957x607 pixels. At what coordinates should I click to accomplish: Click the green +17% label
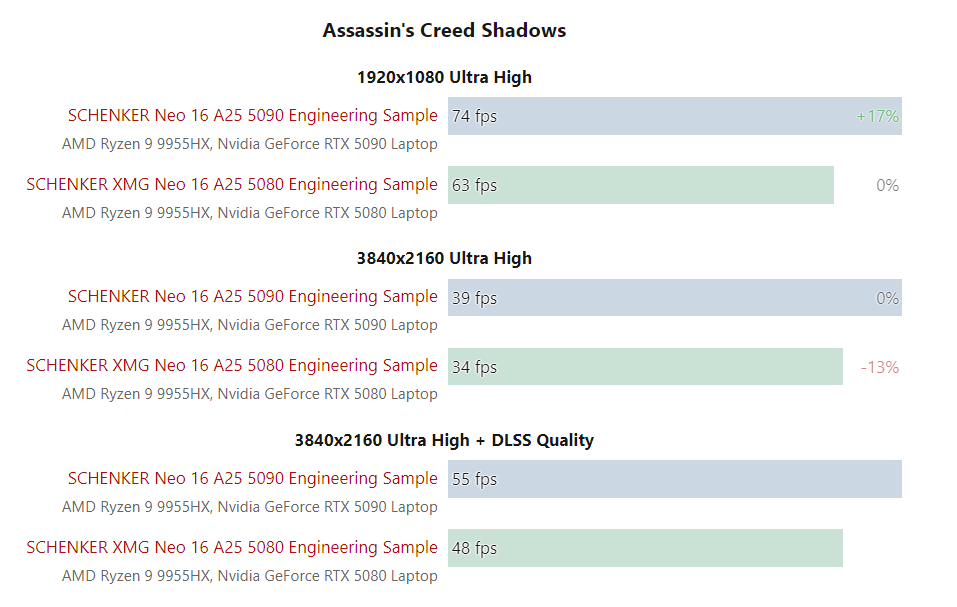click(878, 116)
